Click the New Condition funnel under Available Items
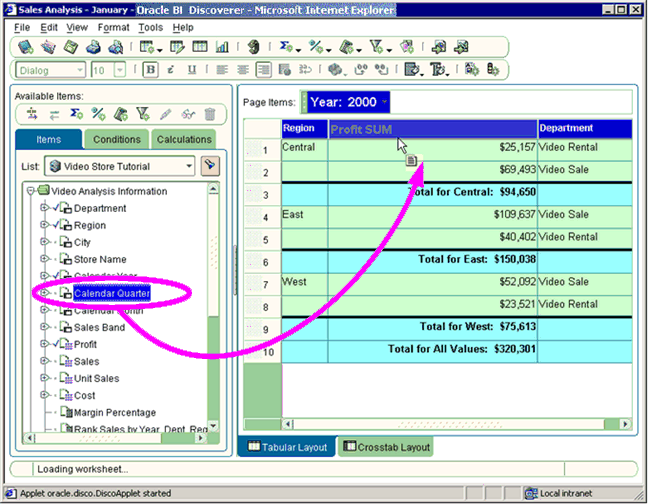This screenshot has height=504, width=648. tap(143, 114)
